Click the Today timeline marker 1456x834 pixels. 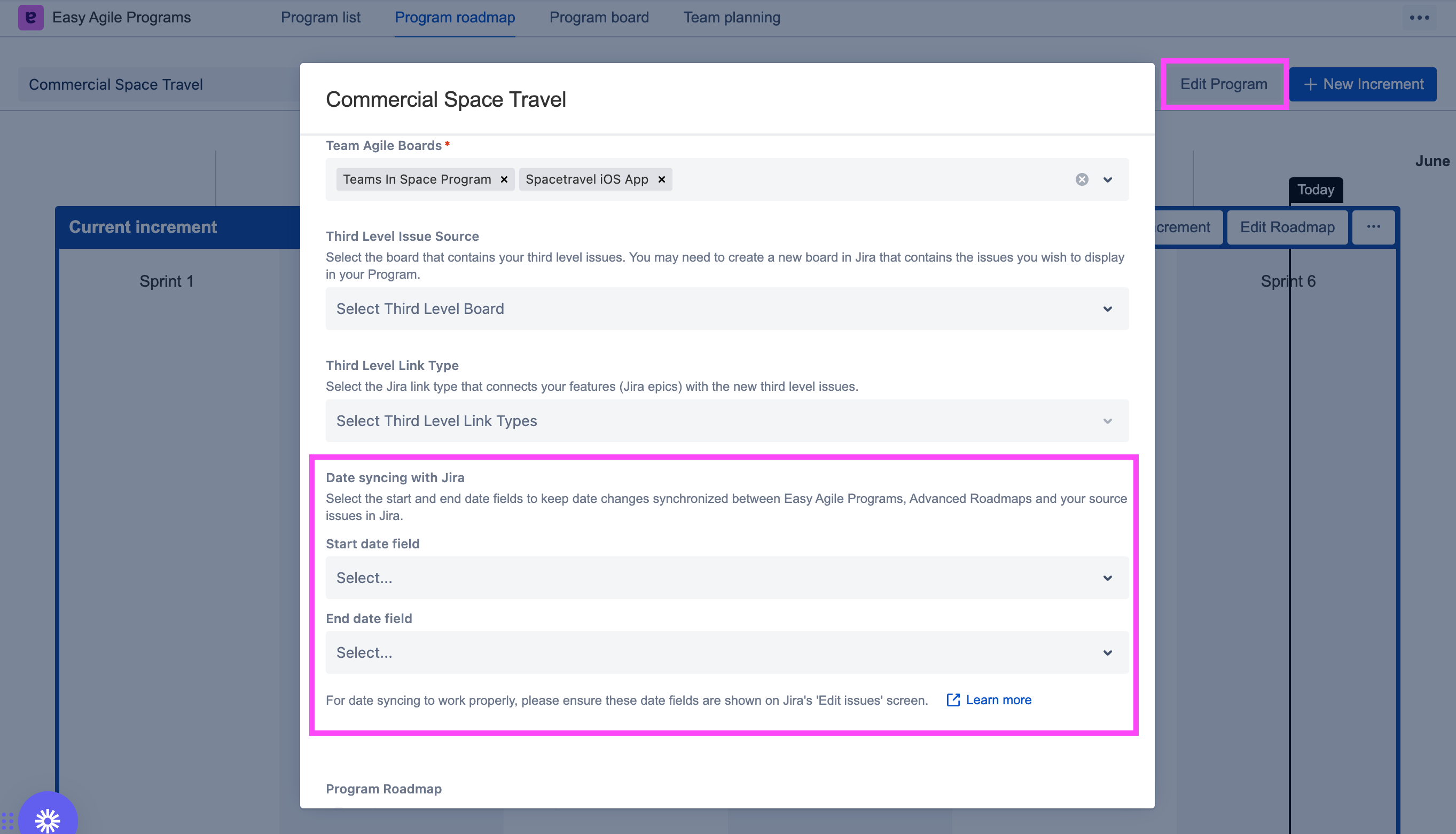point(1315,190)
